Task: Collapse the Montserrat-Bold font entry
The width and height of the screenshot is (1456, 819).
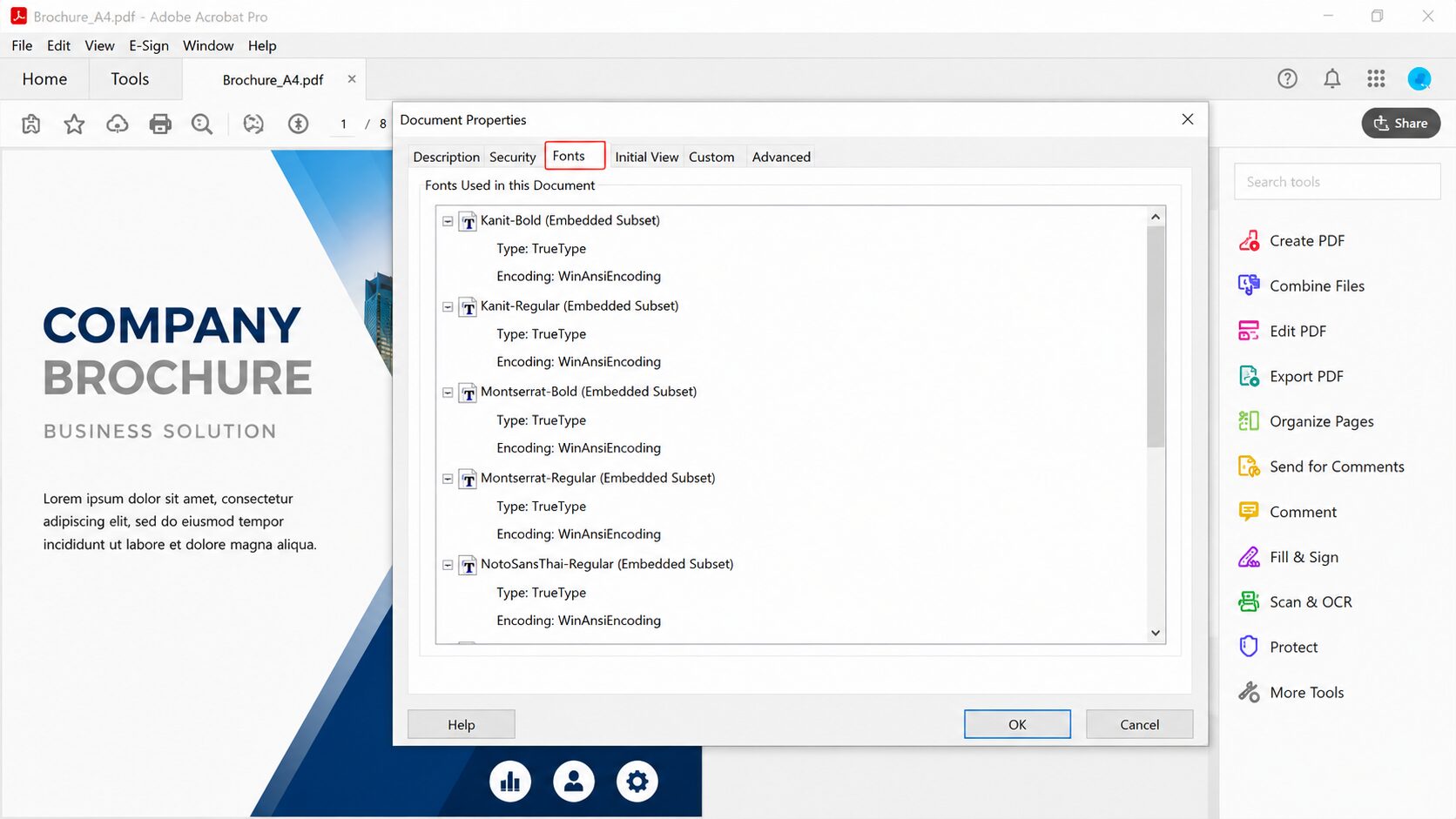Action: coord(448,393)
